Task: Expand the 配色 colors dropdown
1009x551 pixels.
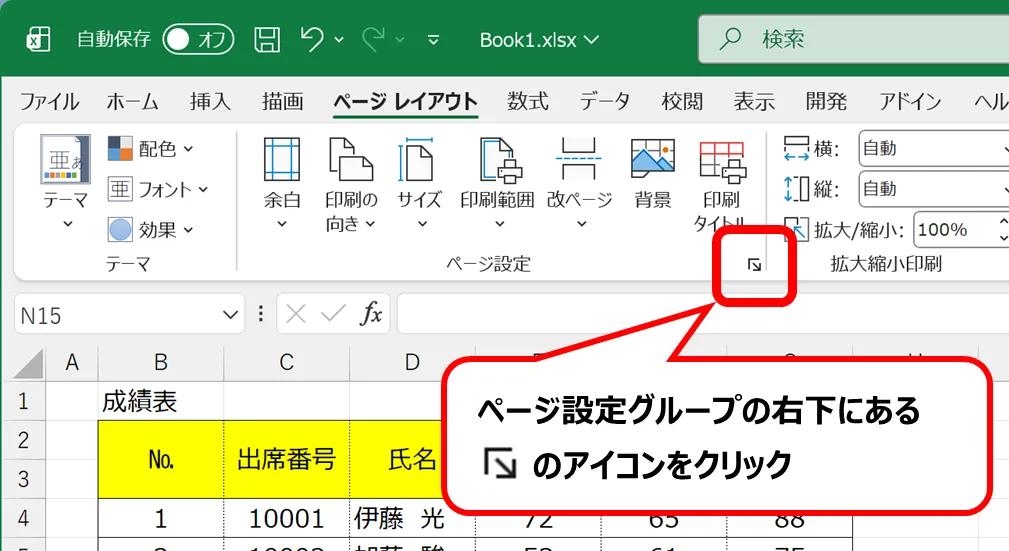Action: pos(151,149)
